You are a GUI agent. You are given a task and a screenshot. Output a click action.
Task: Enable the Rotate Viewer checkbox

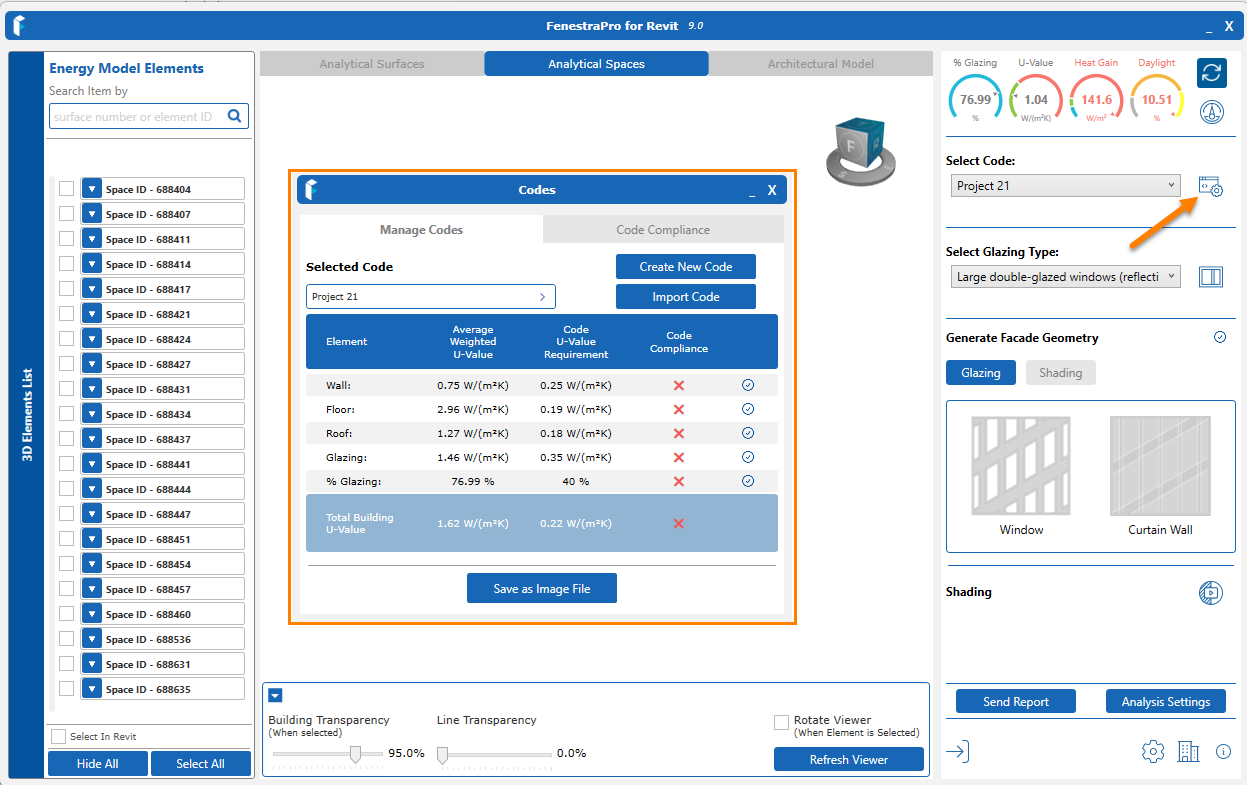[782, 722]
